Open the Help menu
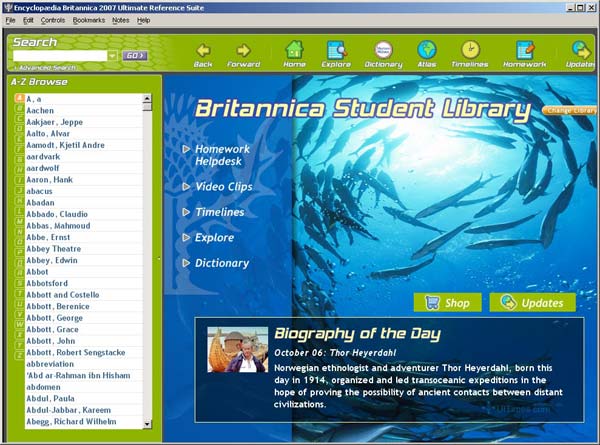This screenshot has height=445, width=600. [143, 20]
